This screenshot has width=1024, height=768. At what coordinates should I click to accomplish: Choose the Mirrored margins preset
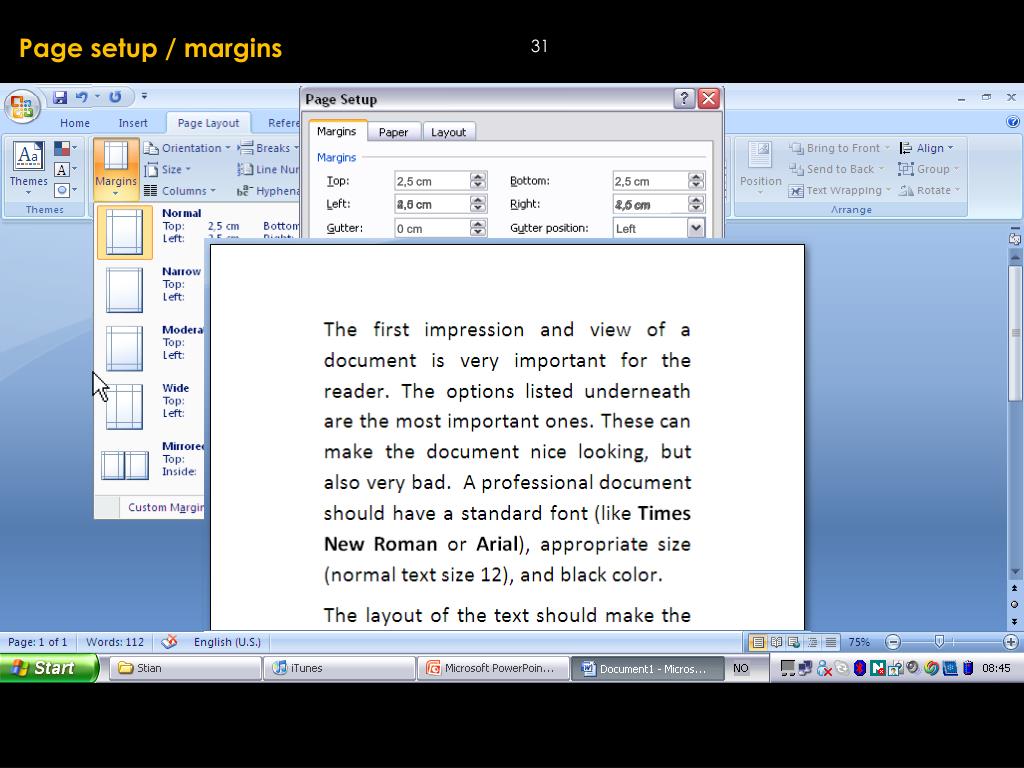pos(150,464)
